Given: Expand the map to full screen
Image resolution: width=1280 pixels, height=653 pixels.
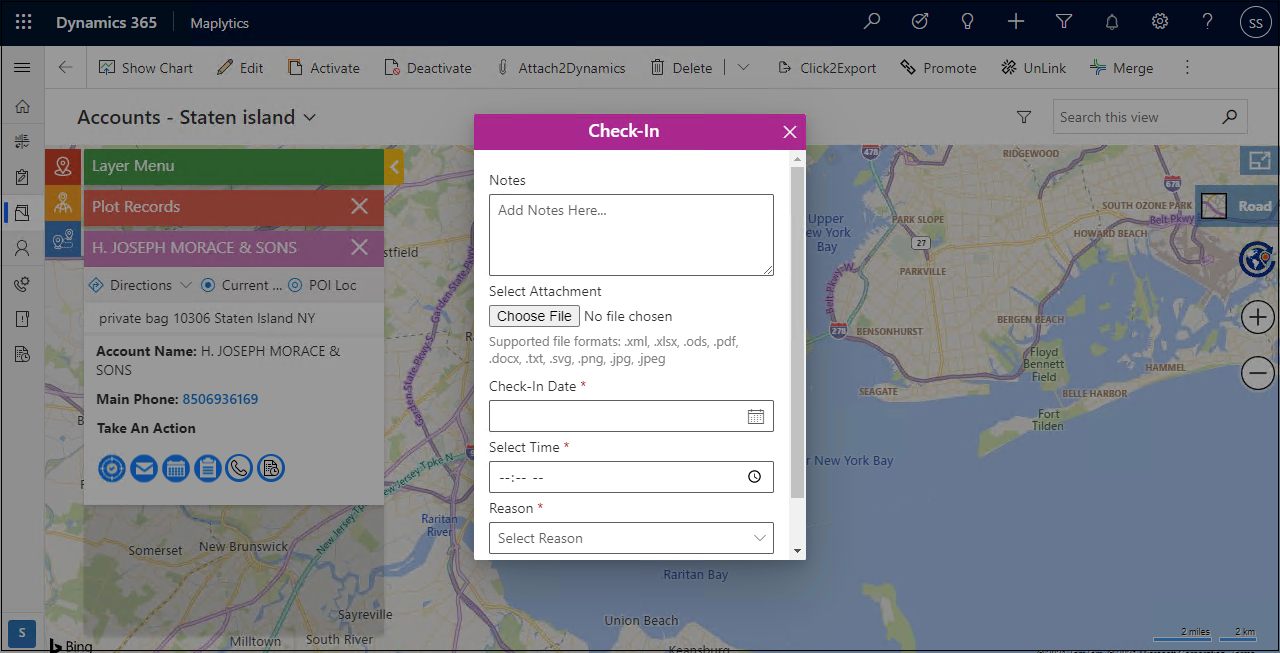Looking at the screenshot, I should coord(1259,161).
